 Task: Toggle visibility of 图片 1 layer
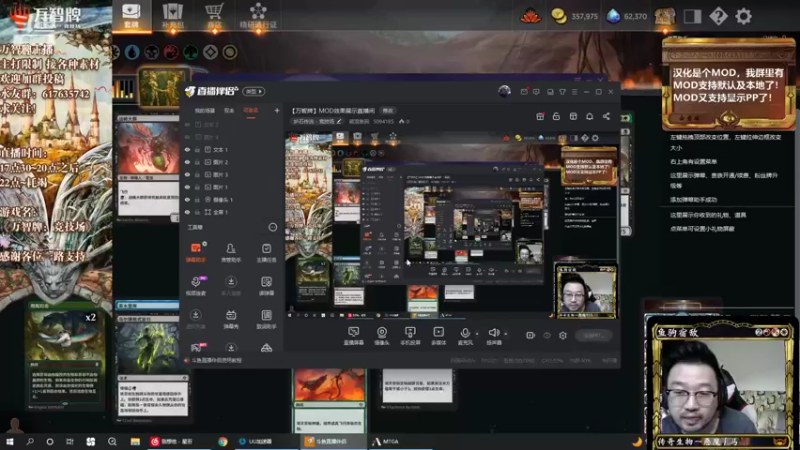pyautogui.click(x=187, y=187)
